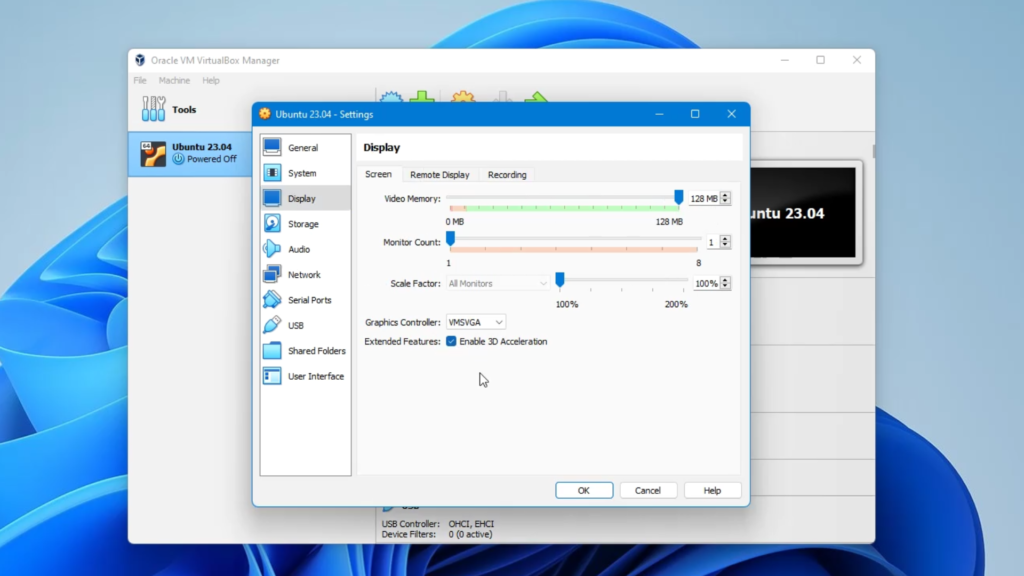
Task: Click the green Start arrow toolbar icon
Action: (x=536, y=97)
